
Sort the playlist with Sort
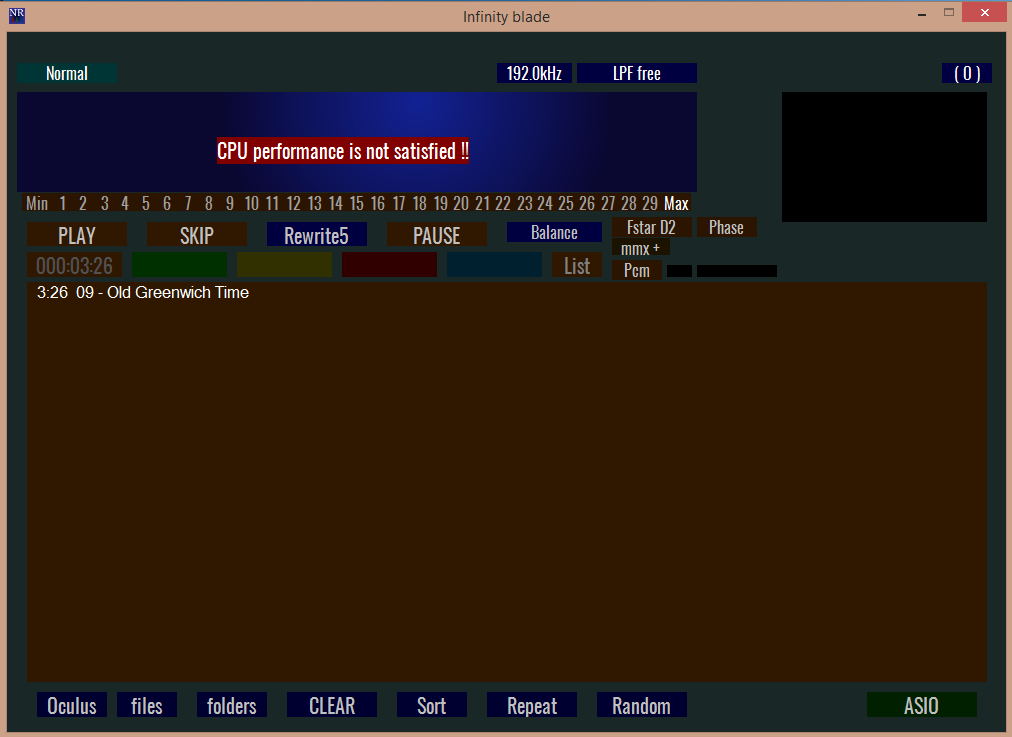(x=431, y=705)
